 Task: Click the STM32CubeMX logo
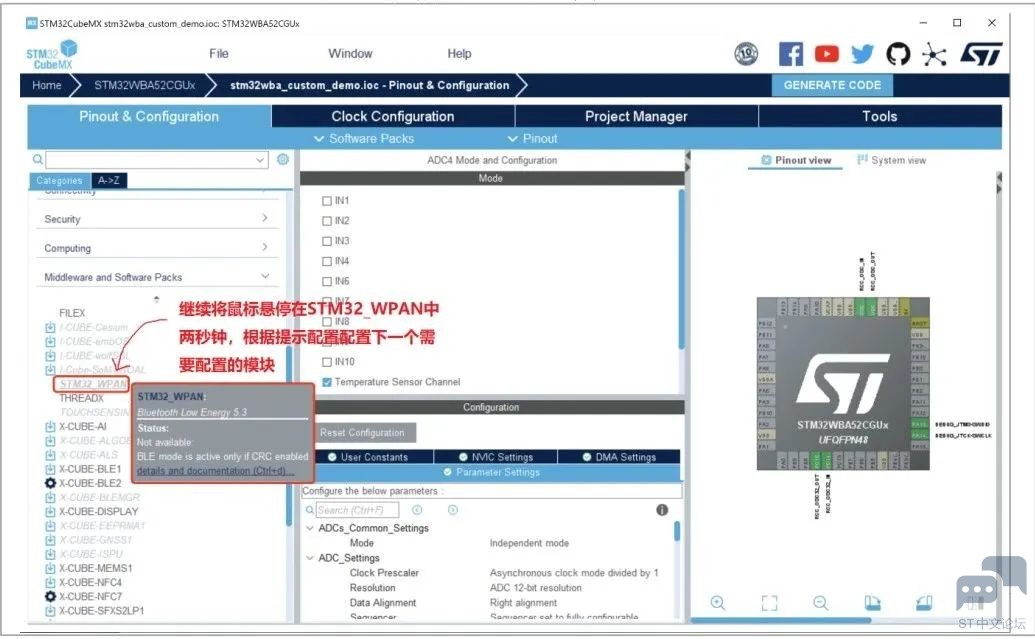point(51,55)
